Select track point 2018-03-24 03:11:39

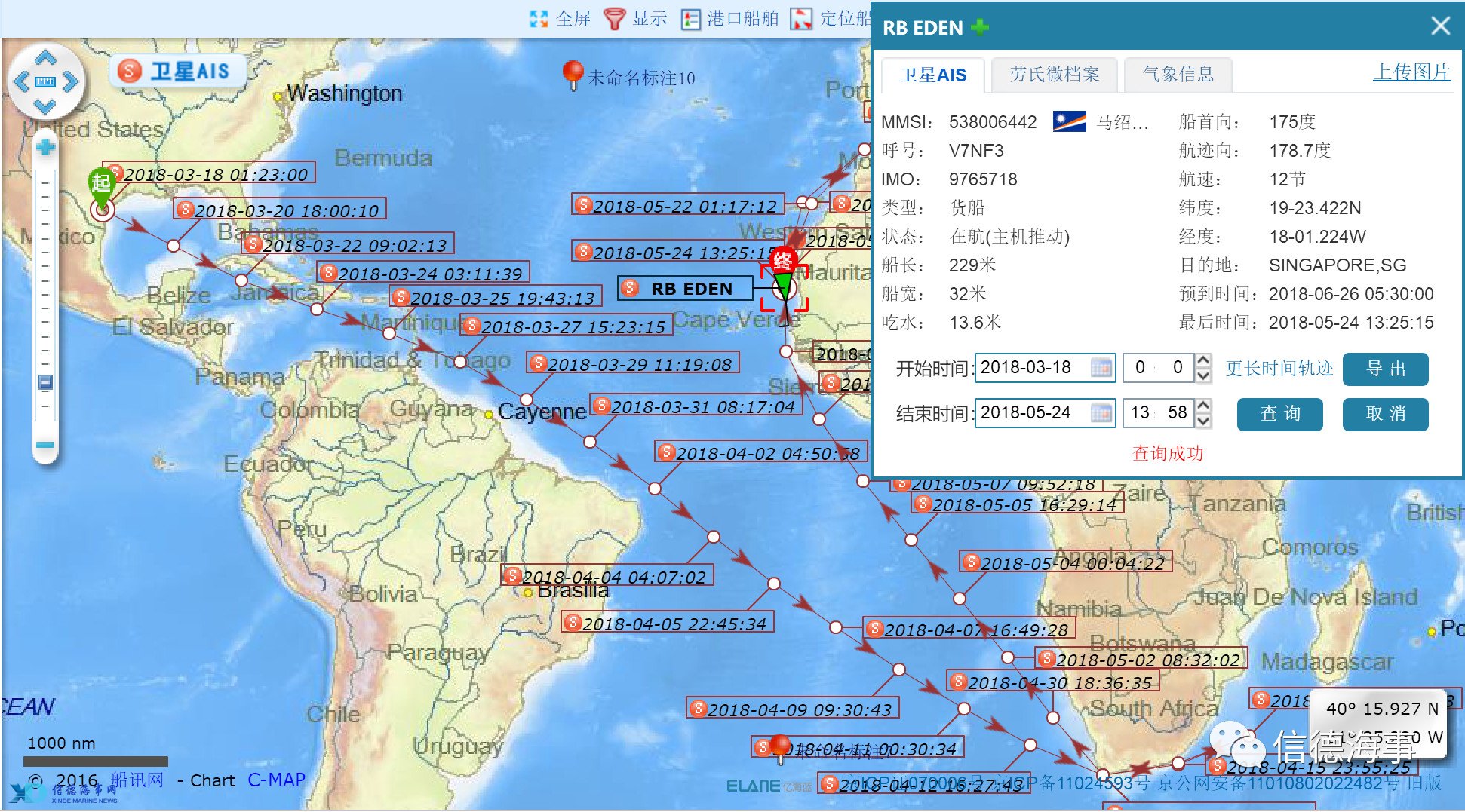[x=423, y=273]
